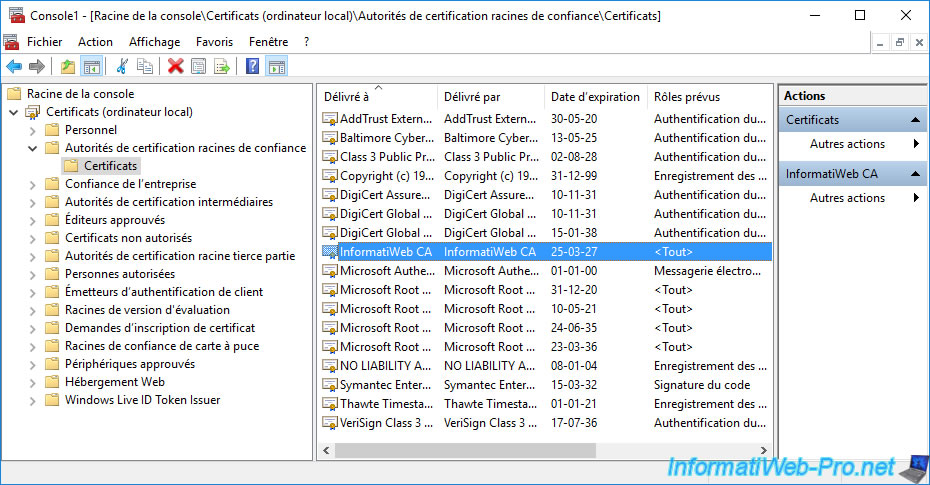Image resolution: width=930 pixels, height=485 pixels.
Task: Expand Personnes autorisées tree node
Action: coord(33,275)
